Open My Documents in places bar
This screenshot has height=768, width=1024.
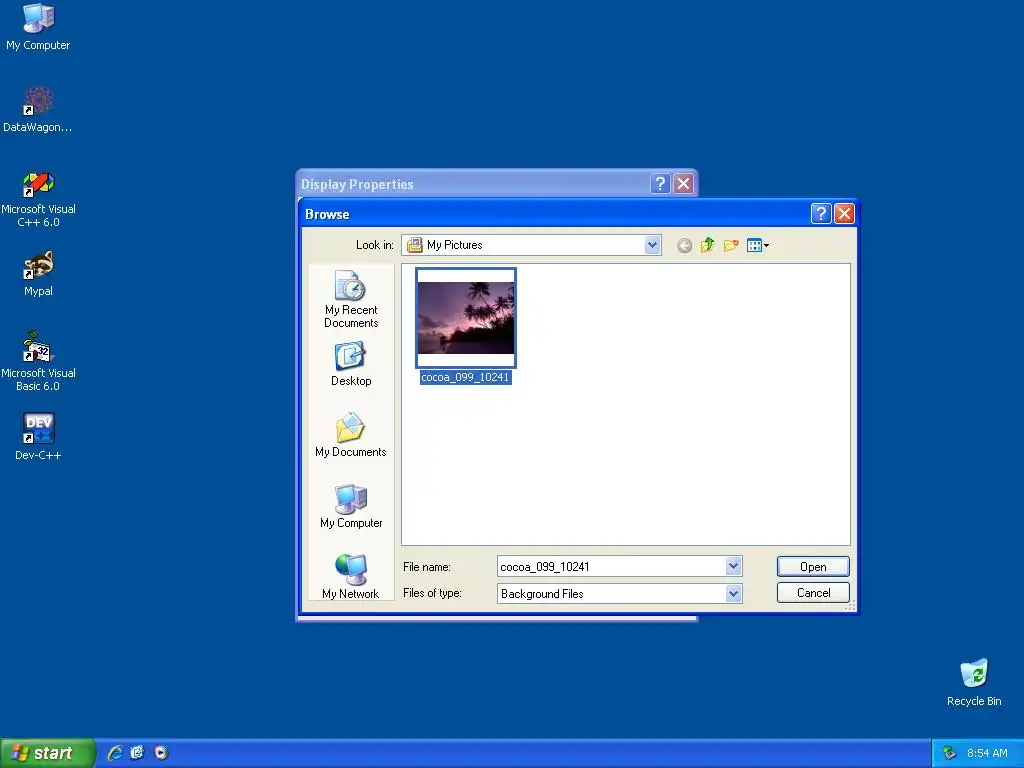351,435
